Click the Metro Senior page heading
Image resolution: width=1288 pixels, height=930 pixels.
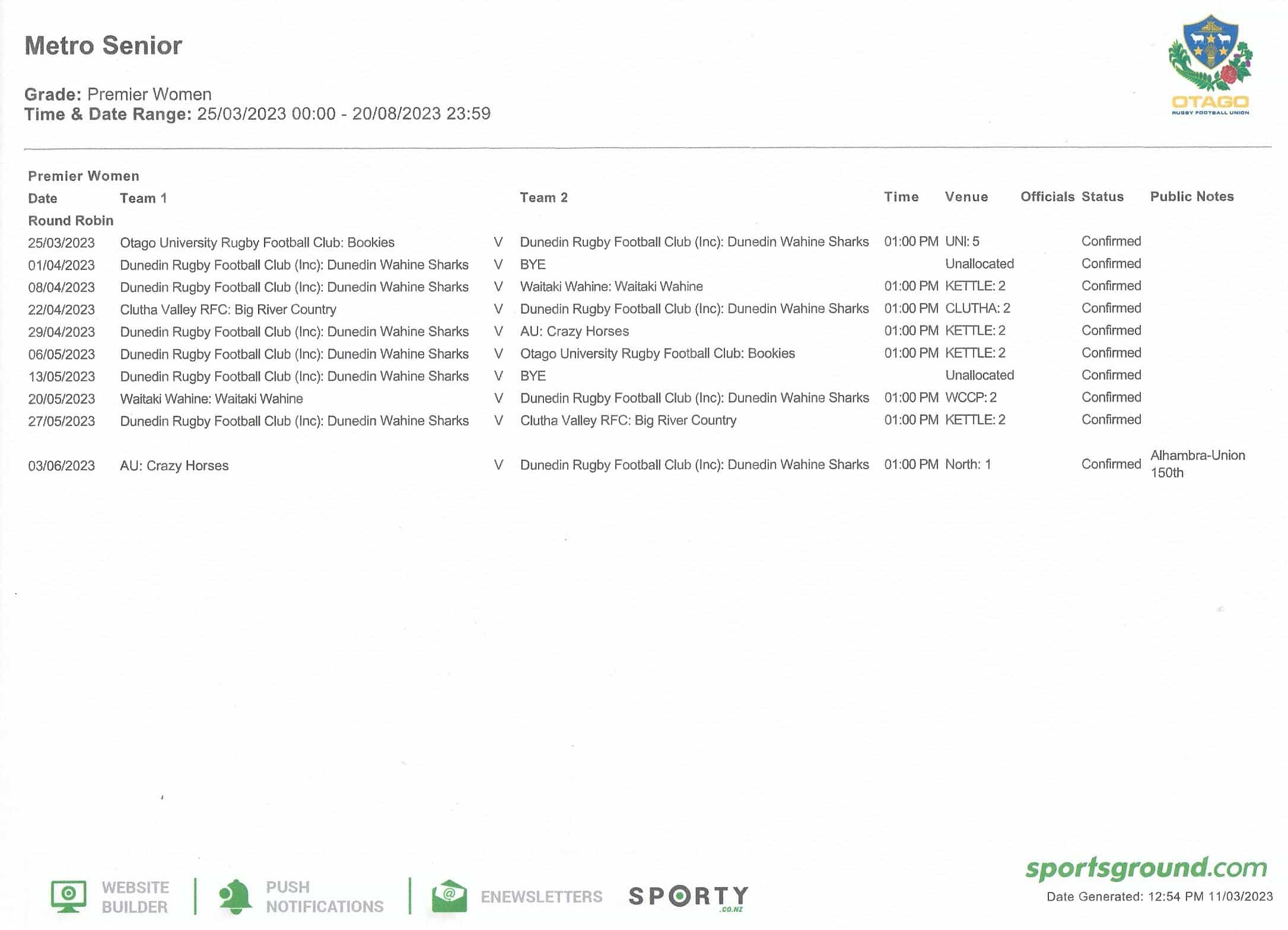click(103, 46)
